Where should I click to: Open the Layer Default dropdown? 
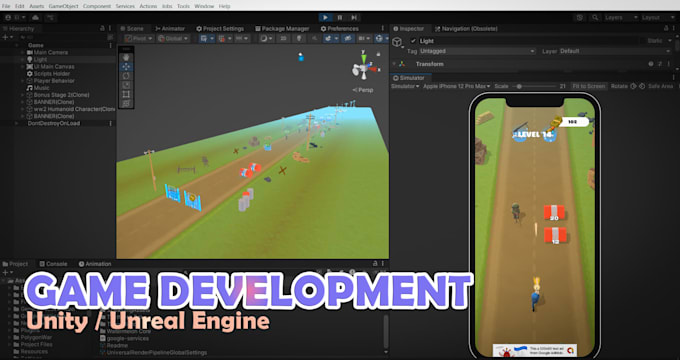[x=615, y=51]
